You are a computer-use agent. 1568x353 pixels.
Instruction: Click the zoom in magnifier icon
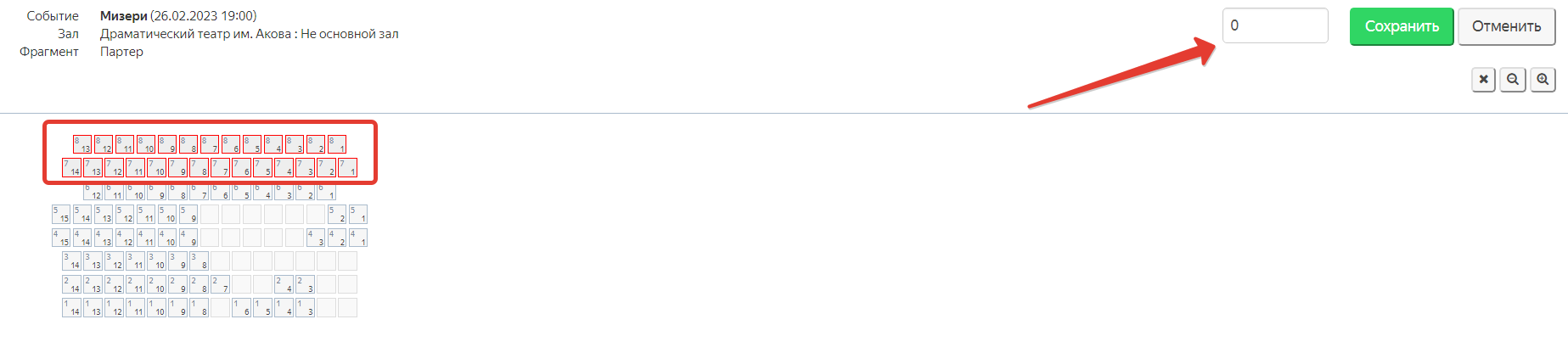coord(1543,80)
